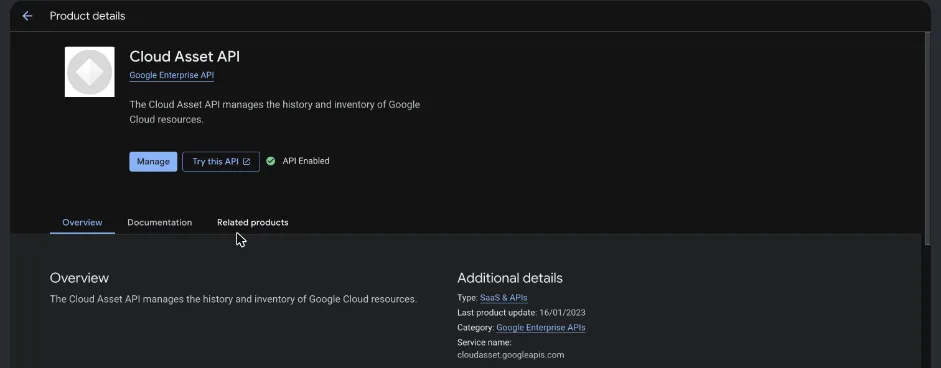This screenshot has width=941, height=368.
Task: Open the Google Enterprise API link under the title
Action: (172, 75)
